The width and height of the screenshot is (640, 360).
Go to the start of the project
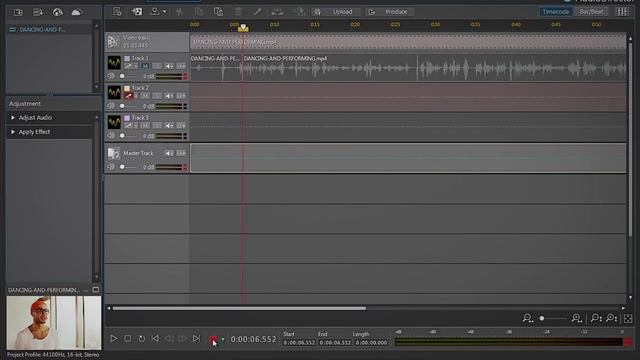155,339
